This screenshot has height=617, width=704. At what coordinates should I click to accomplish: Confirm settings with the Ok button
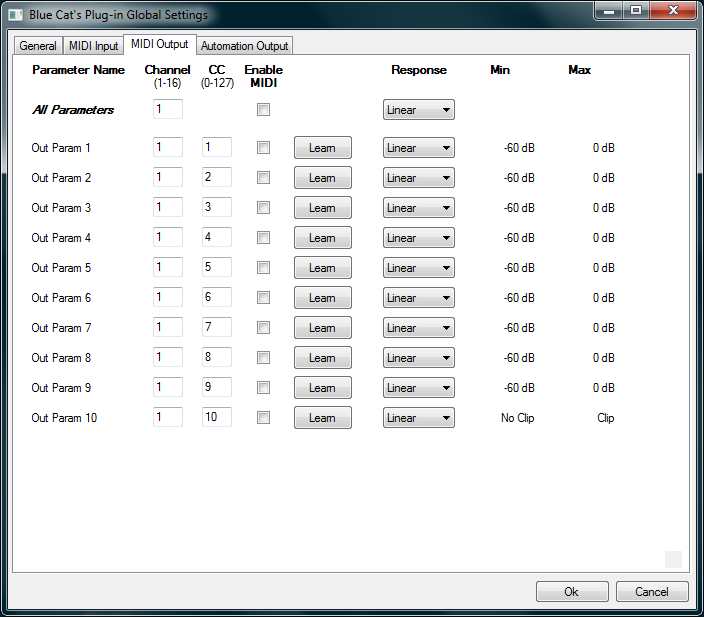572,592
